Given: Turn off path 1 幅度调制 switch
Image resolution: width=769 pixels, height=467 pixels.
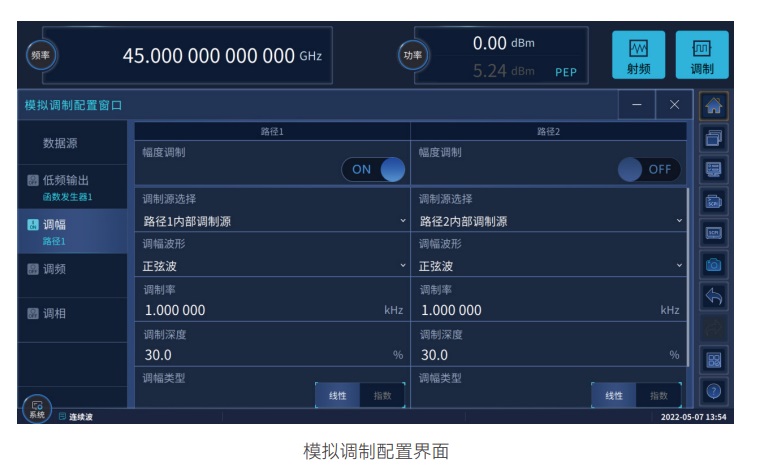Looking at the screenshot, I should tap(374, 169).
